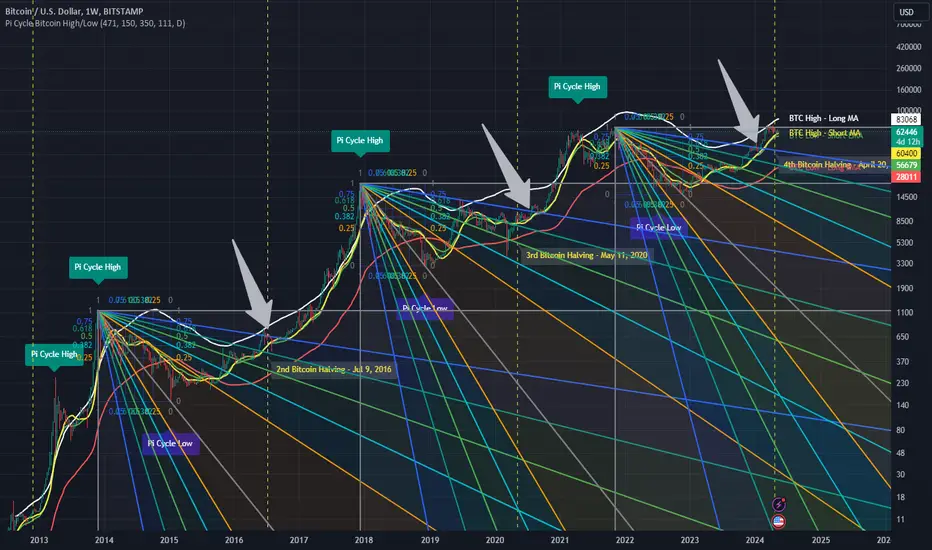
Task: Click the Pi Cycle High label near 2013
Action: [54, 354]
